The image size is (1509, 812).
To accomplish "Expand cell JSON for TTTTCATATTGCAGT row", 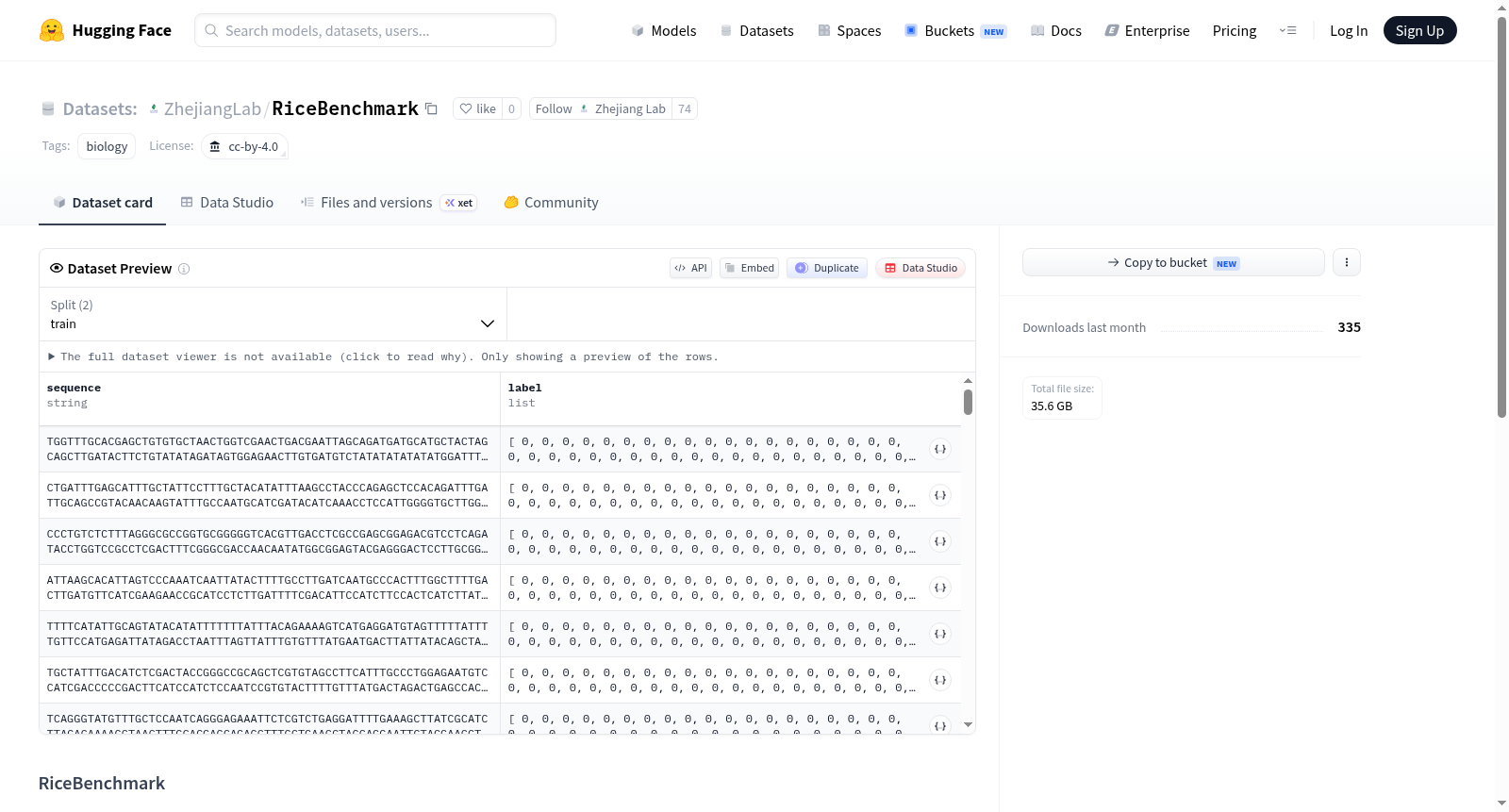I will point(940,634).
